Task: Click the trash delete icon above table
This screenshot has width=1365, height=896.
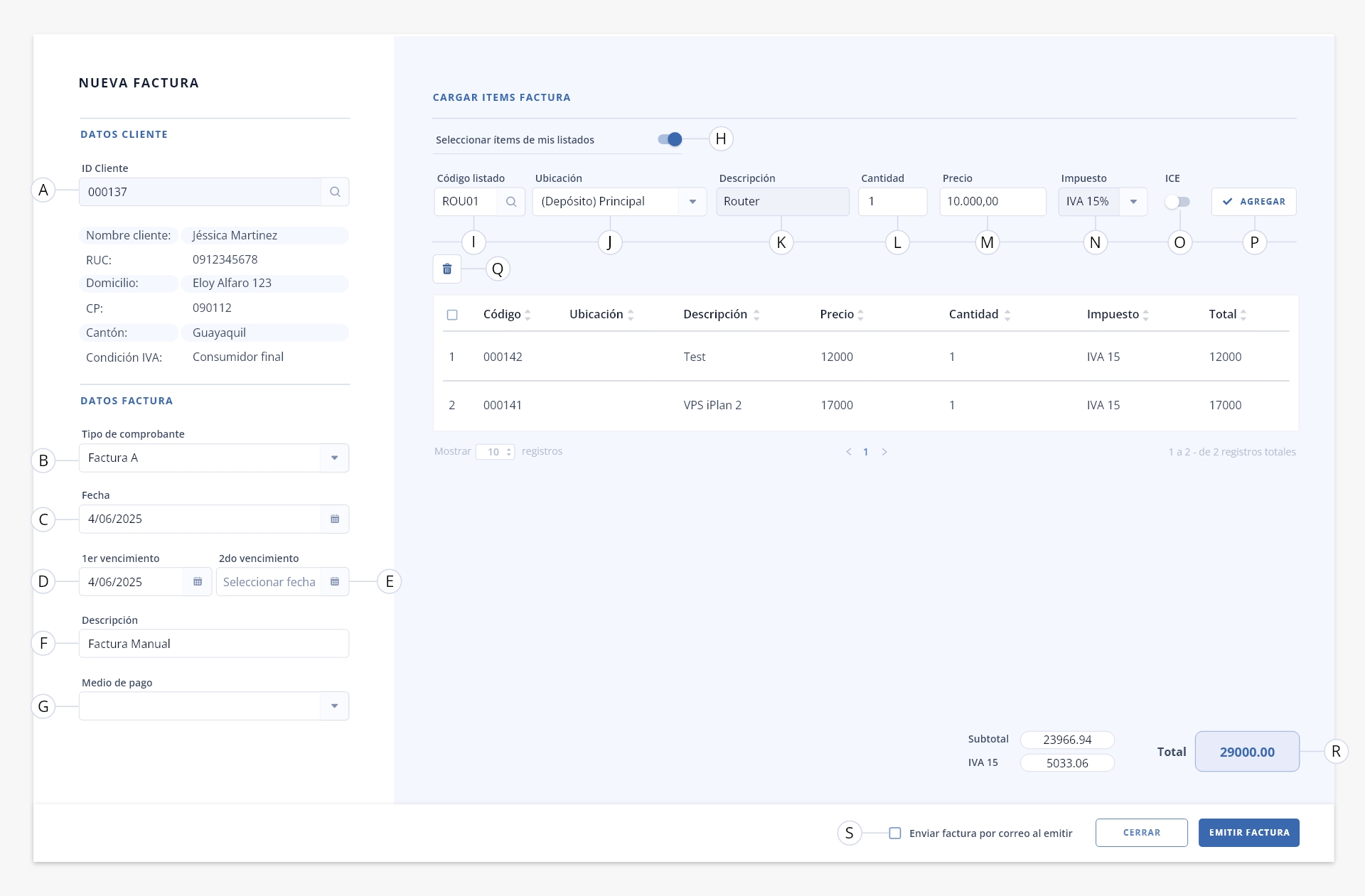Action: [447, 269]
